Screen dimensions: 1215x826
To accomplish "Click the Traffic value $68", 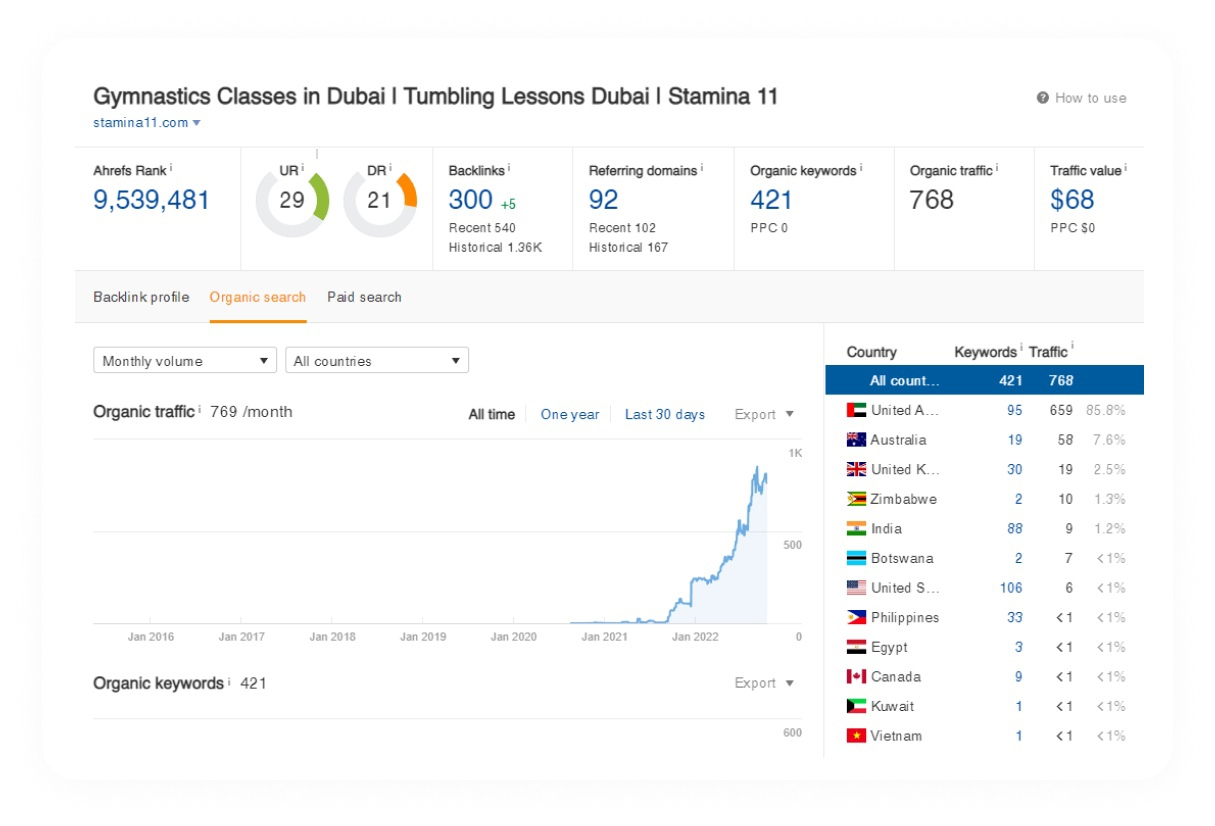I will click(x=1072, y=200).
